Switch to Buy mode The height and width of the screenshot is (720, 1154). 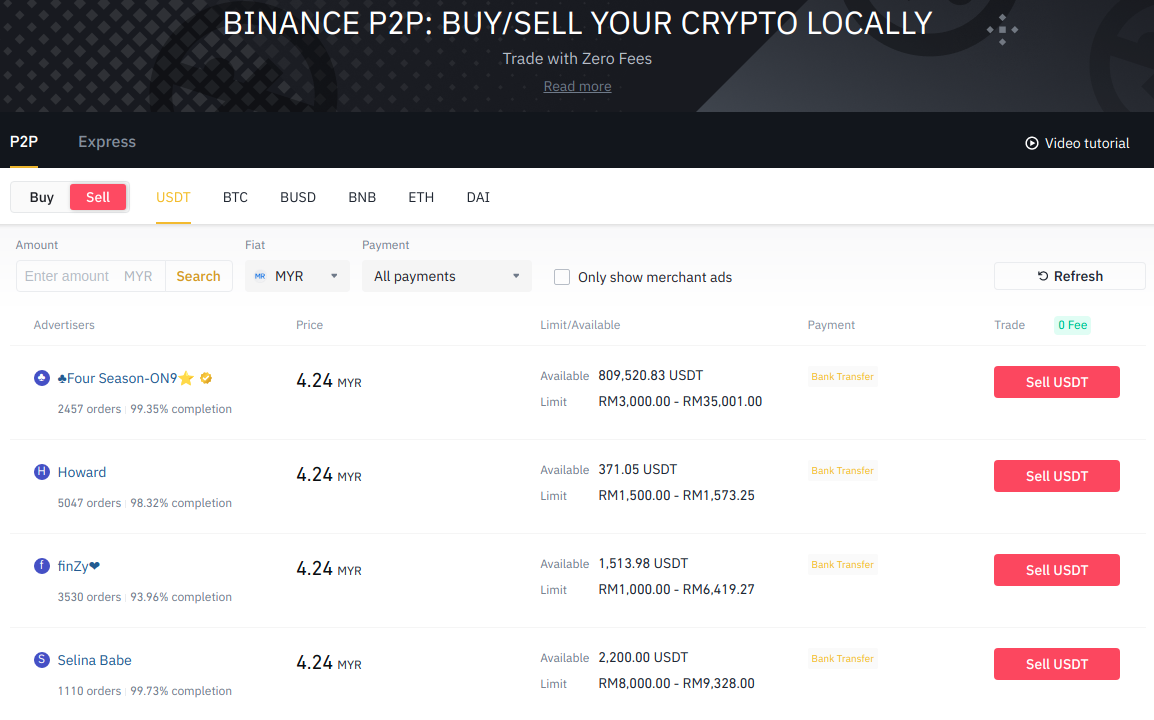[41, 197]
